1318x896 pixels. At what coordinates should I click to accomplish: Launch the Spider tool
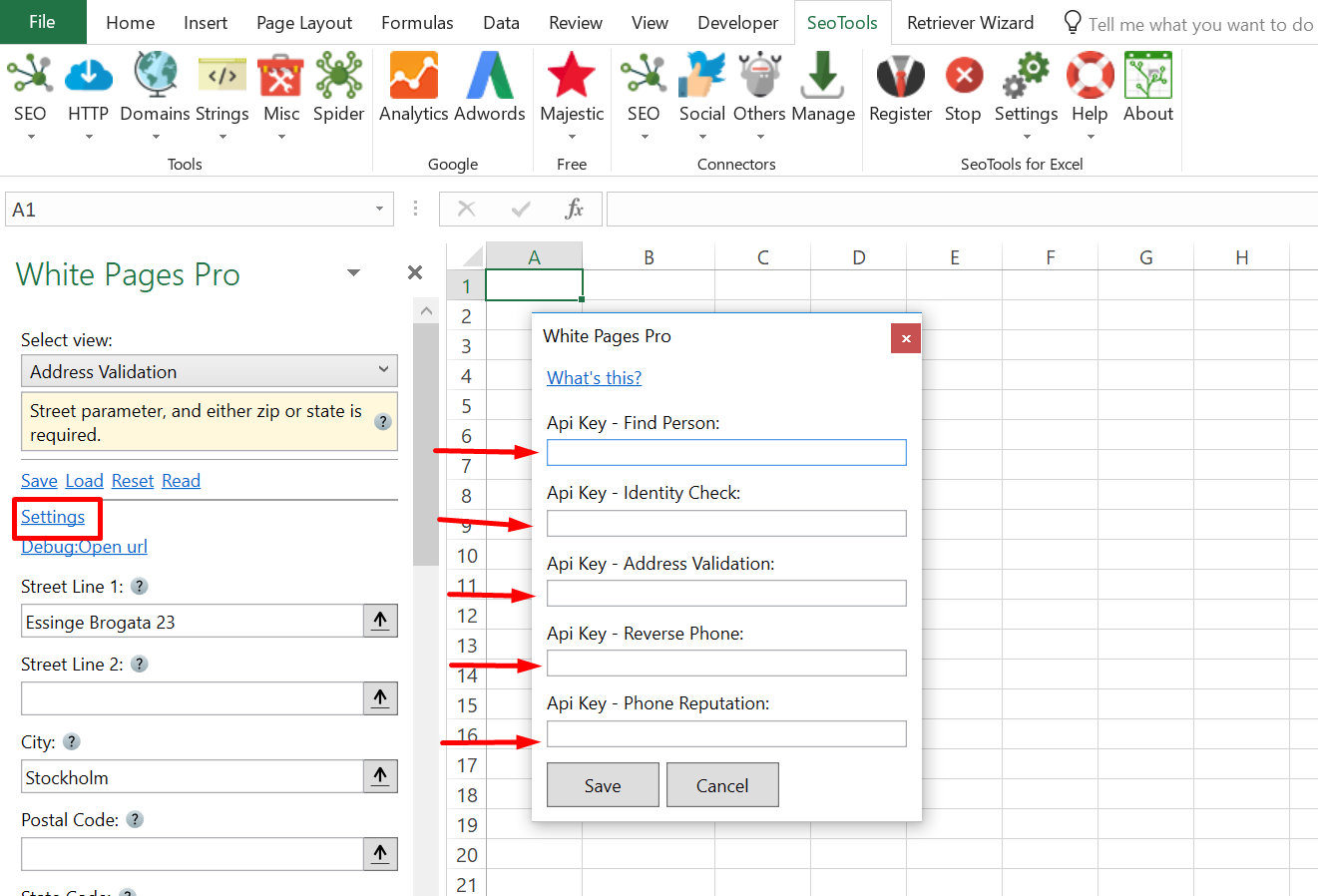coord(339,76)
